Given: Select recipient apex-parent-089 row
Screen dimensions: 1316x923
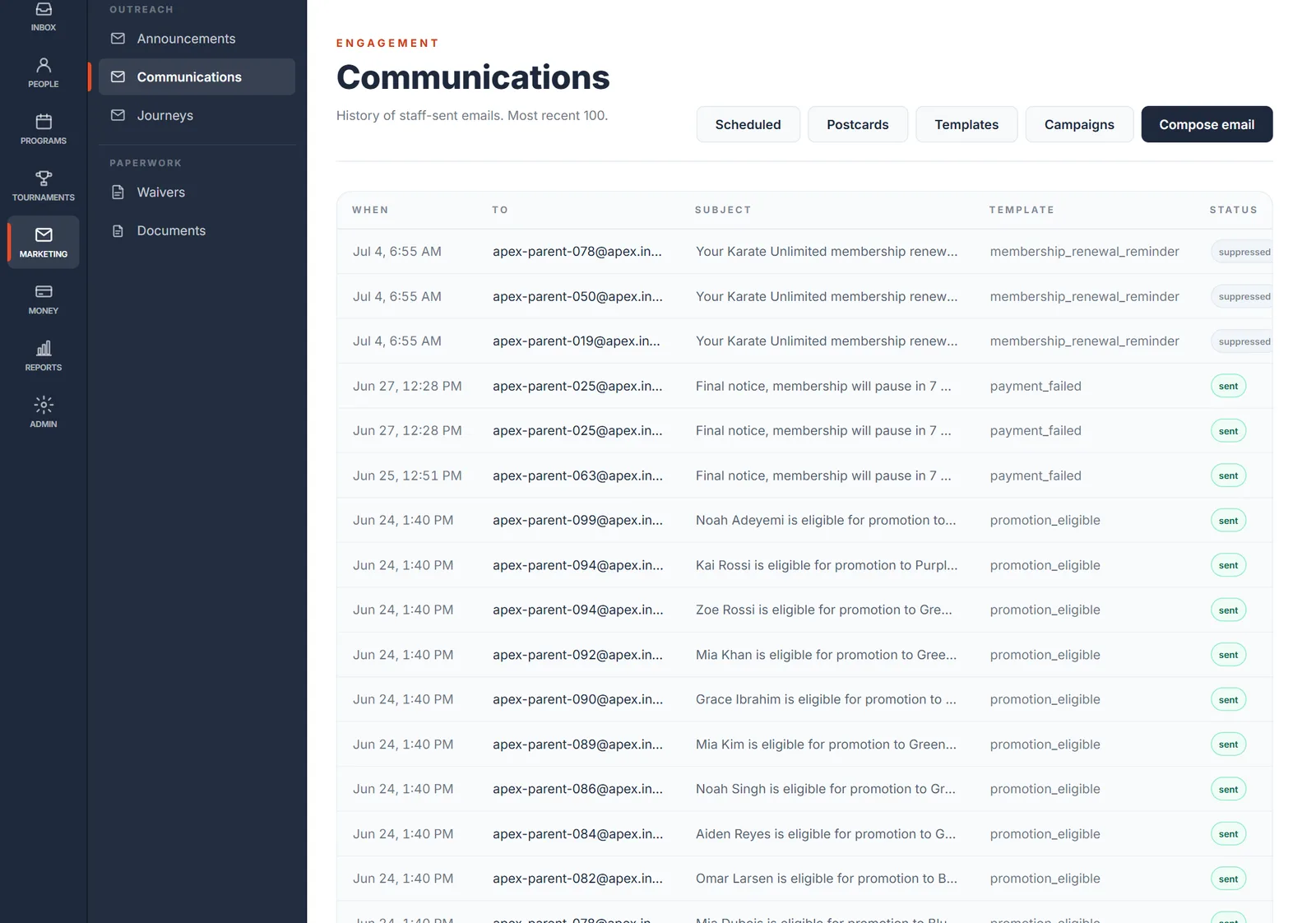Looking at the screenshot, I should (x=577, y=744).
